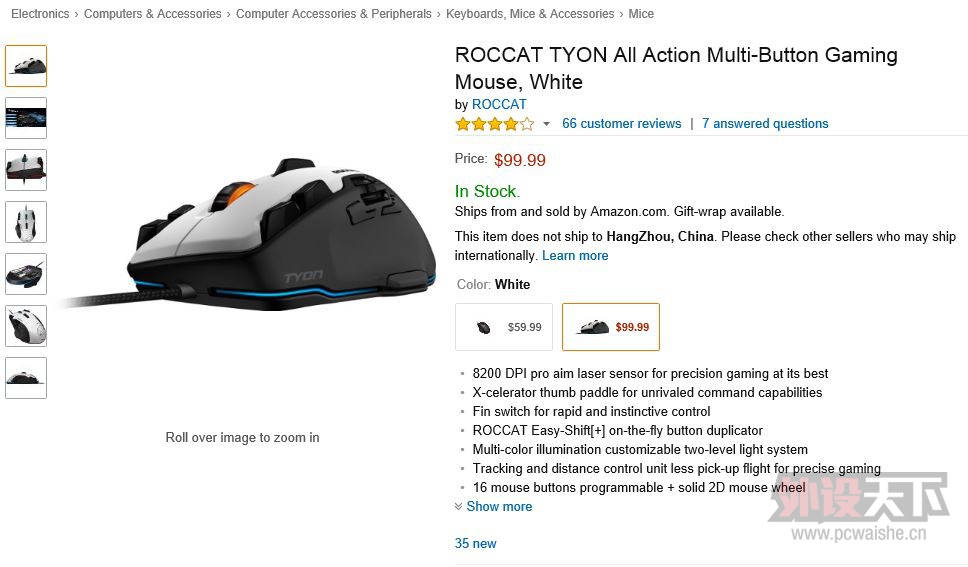Visit the ROCCAT brand link
This screenshot has height=567, width=968.
click(x=499, y=104)
